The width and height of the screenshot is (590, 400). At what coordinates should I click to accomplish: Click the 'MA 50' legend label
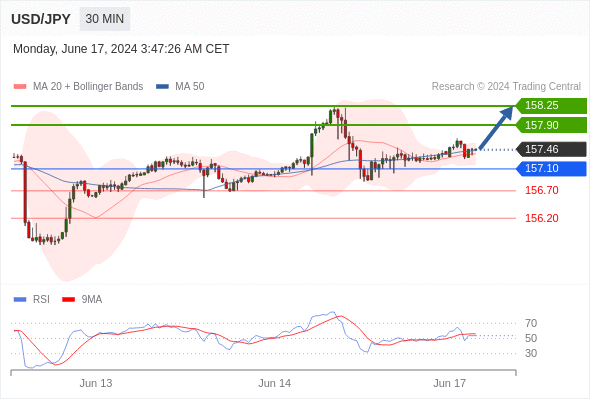(x=190, y=87)
